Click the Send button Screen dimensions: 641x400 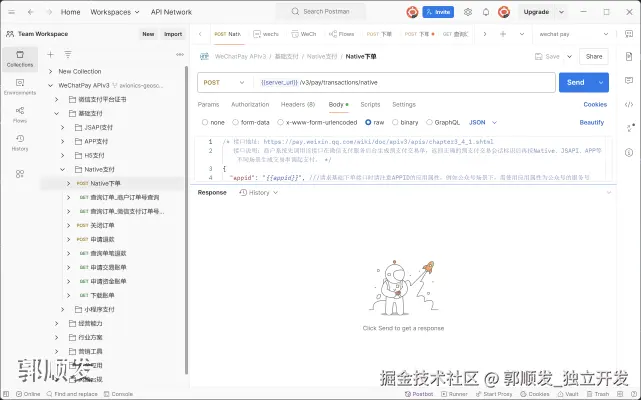[576, 83]
